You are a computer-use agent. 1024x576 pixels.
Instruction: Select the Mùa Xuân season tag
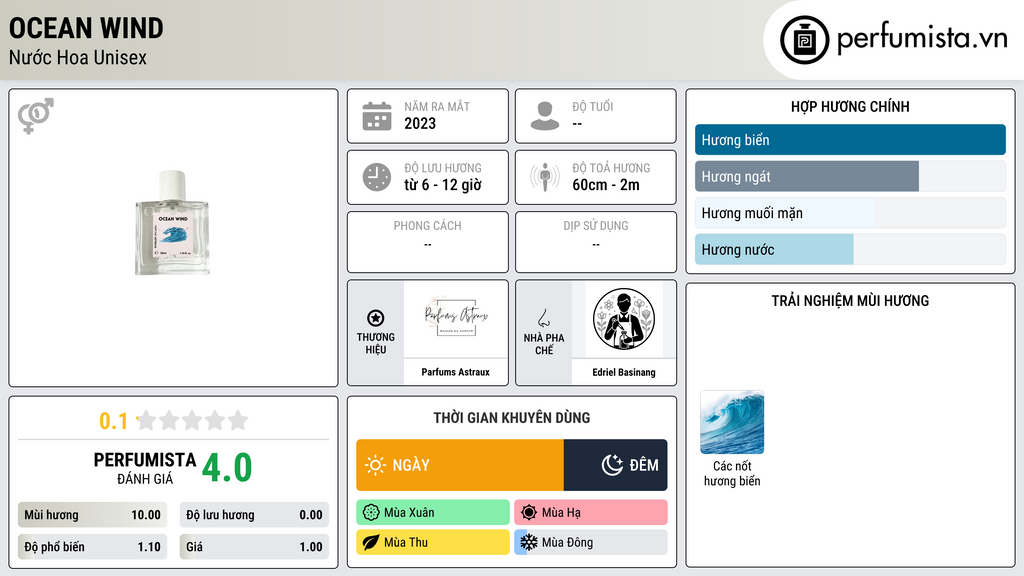pos(433,513)
